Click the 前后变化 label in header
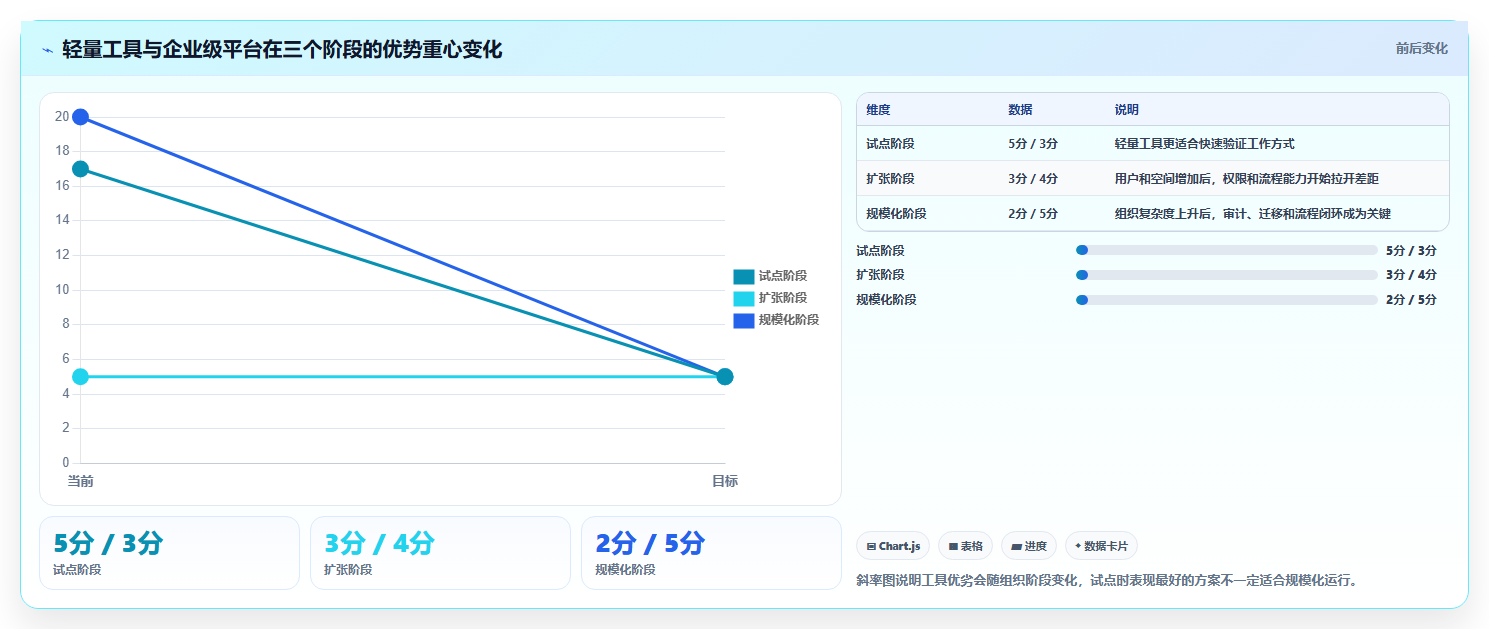Viewport: 1489px width, 629px height. [1421, 48]
